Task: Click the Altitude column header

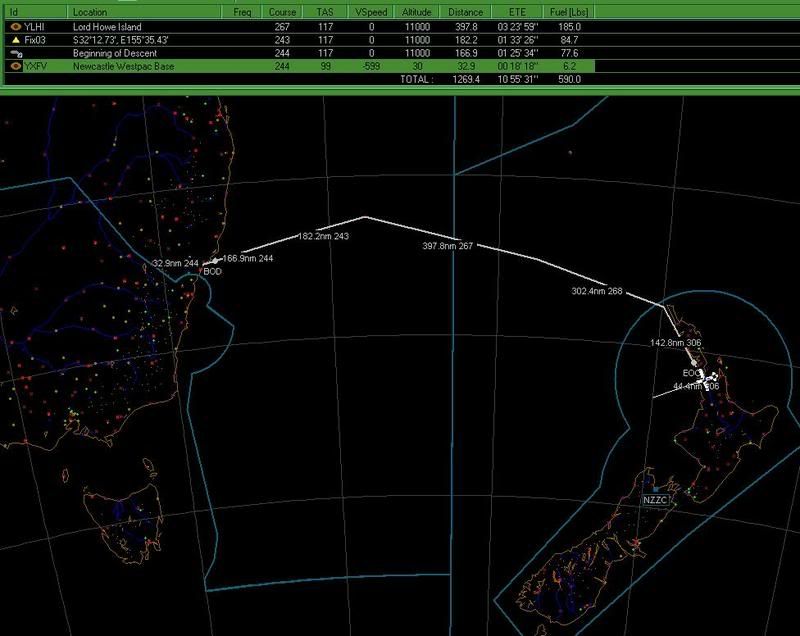Action: coord(417,12)
